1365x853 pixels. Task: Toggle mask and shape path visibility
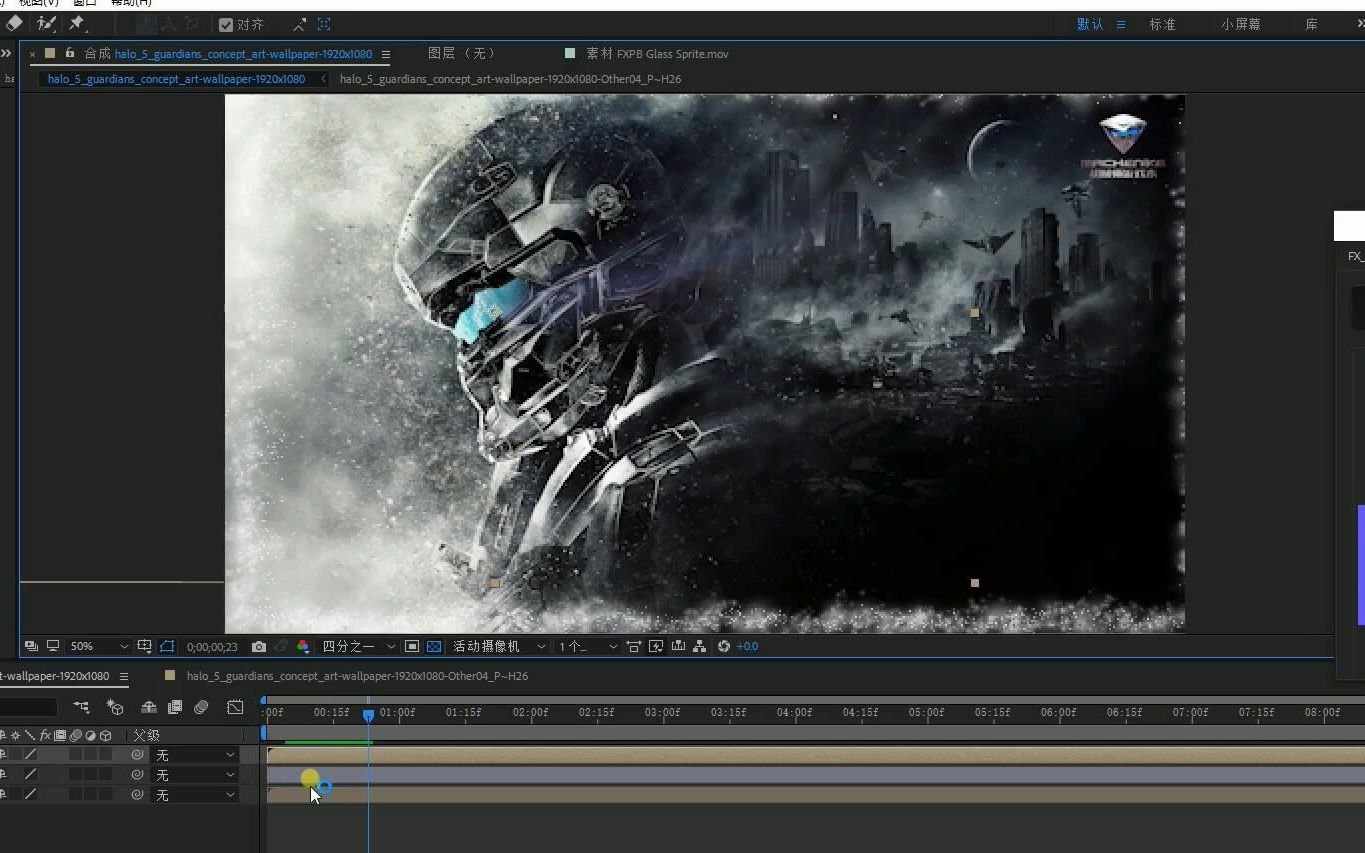coord(167,646)
